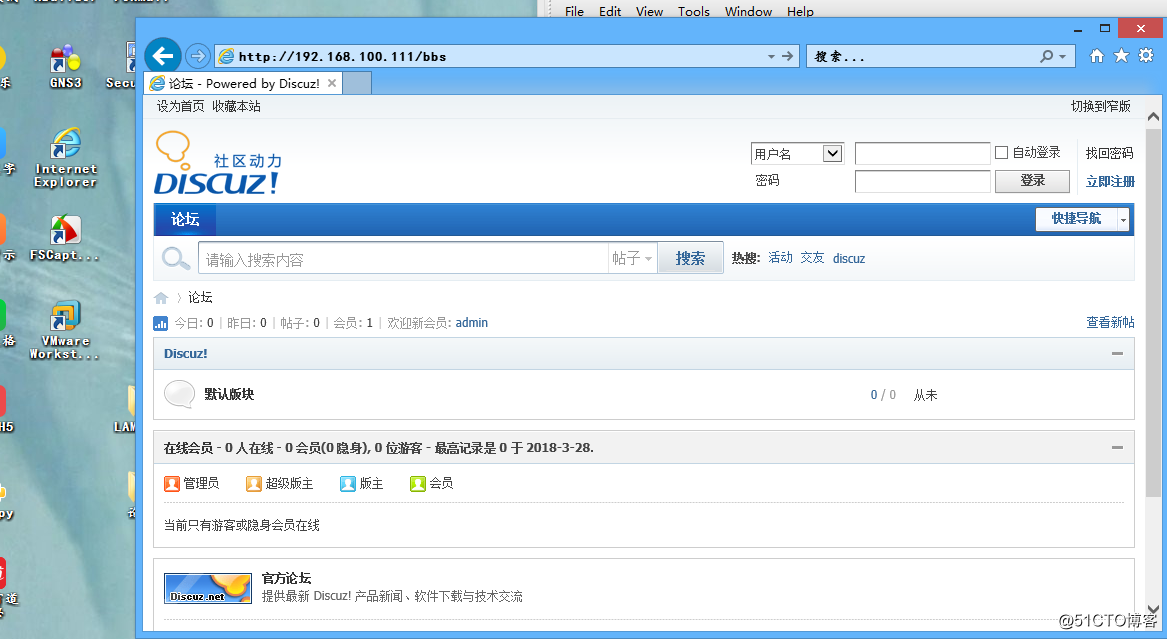This screenshot has width=1167, height=639.
Task: Click the IE forward arrow button
Action: coord(197,56)
